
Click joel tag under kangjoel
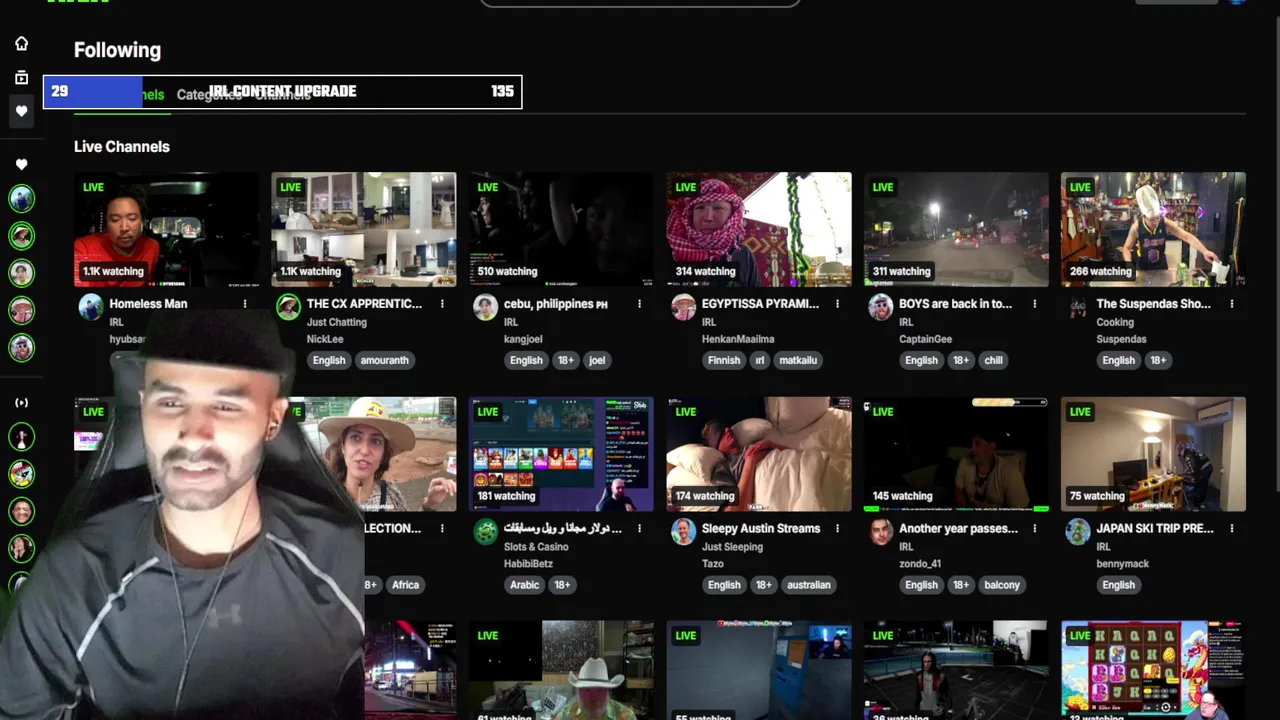tap(597, 360)
